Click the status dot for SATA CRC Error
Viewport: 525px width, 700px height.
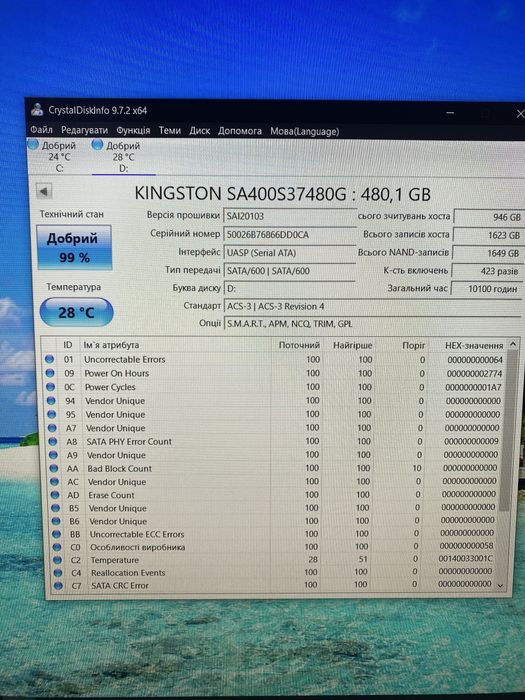pos(58,585)
